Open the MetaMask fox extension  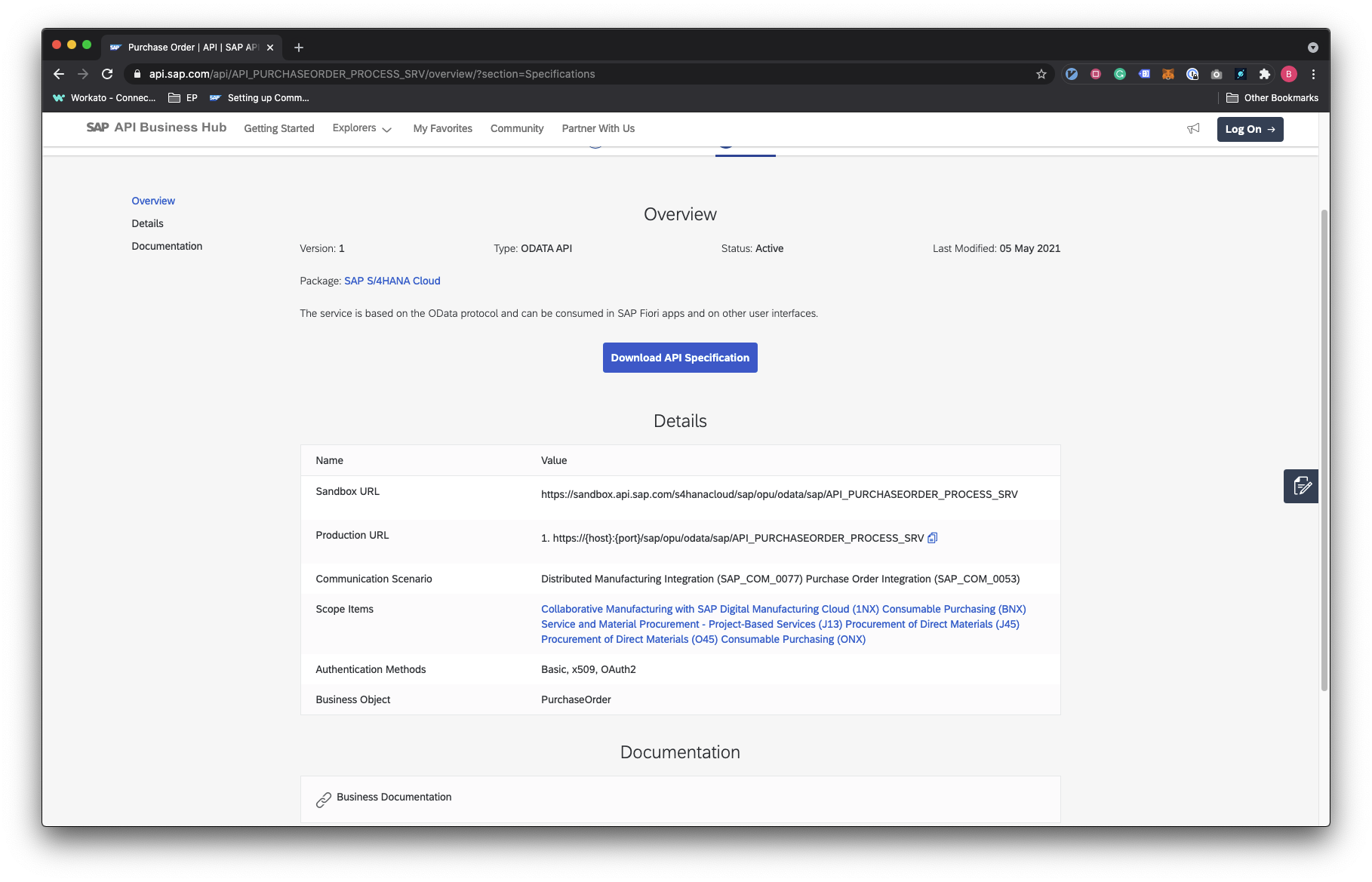pos(1168,74)
